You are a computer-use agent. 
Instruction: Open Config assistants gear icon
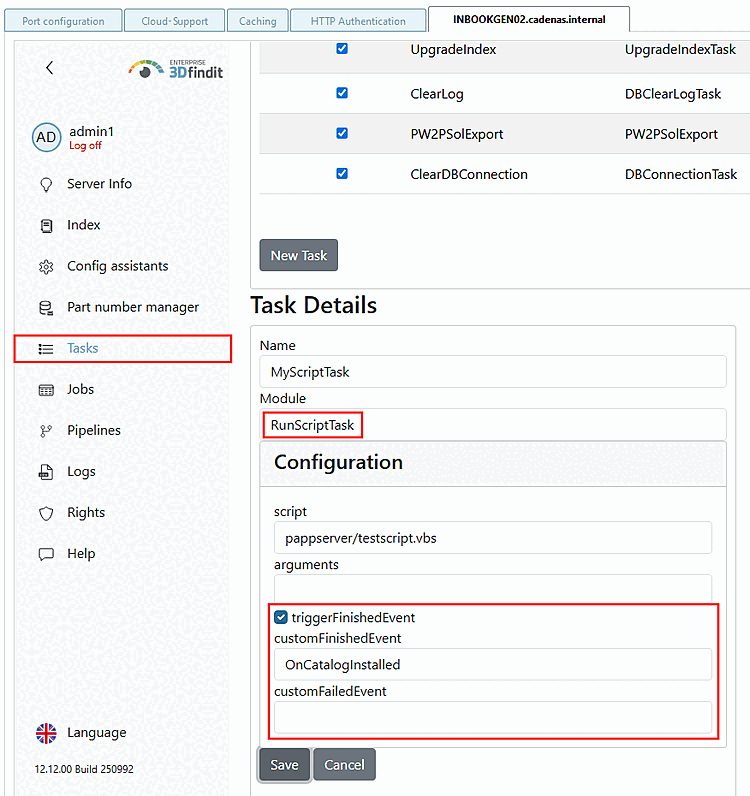click(x=46, y=267)
